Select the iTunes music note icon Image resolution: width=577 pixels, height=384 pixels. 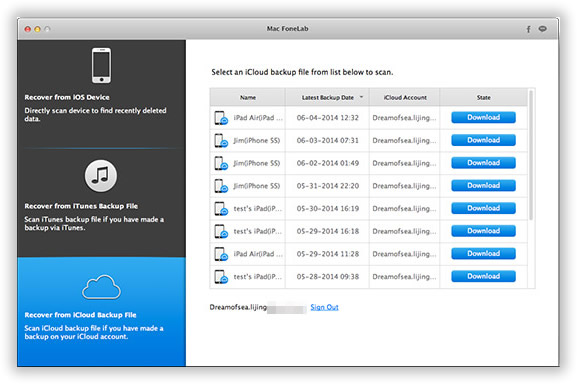coord(101,176)
